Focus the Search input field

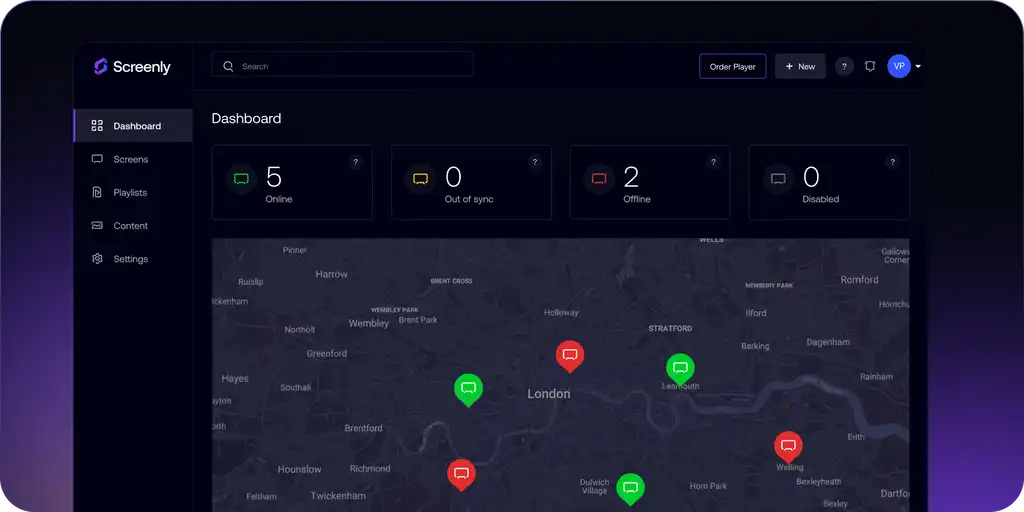point(342,65)
